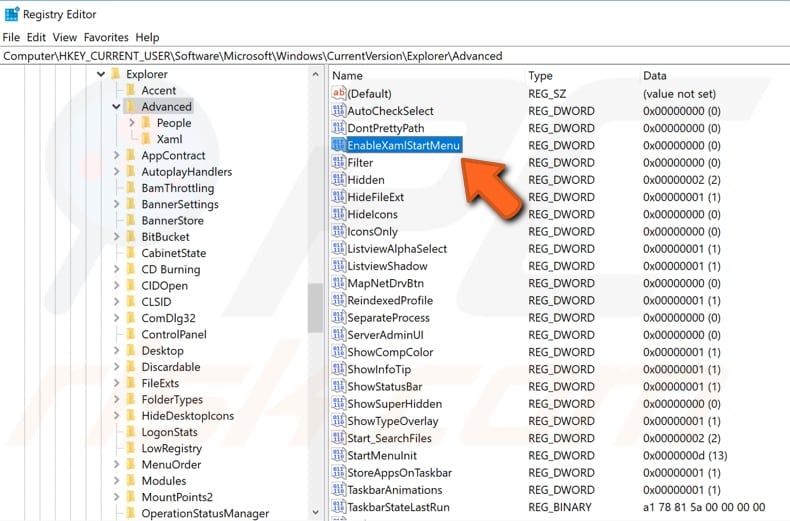Click the REG_BINARY type cell

[x=560, y=507]
